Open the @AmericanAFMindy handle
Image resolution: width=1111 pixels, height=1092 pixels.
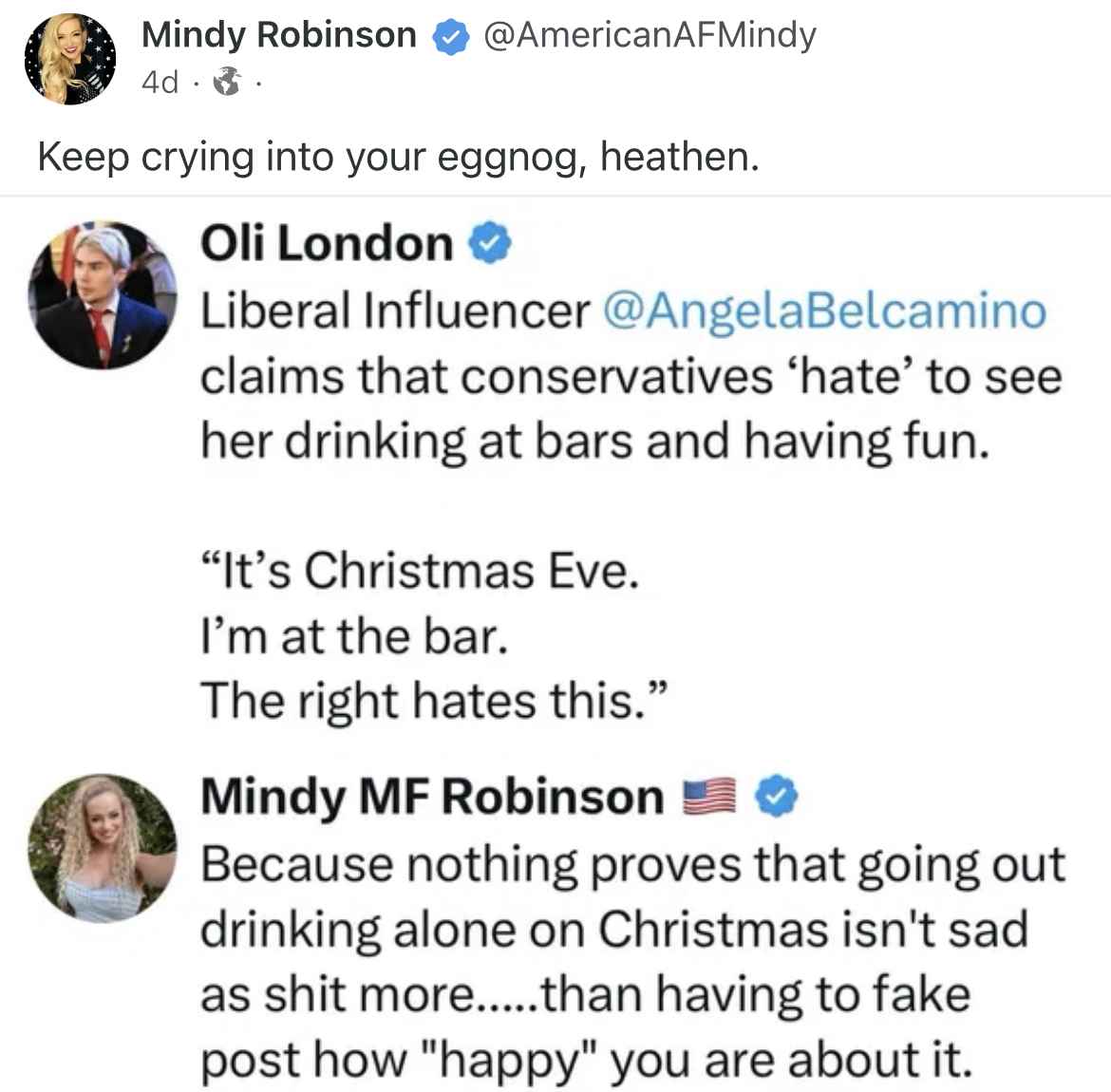pos(650,35)
